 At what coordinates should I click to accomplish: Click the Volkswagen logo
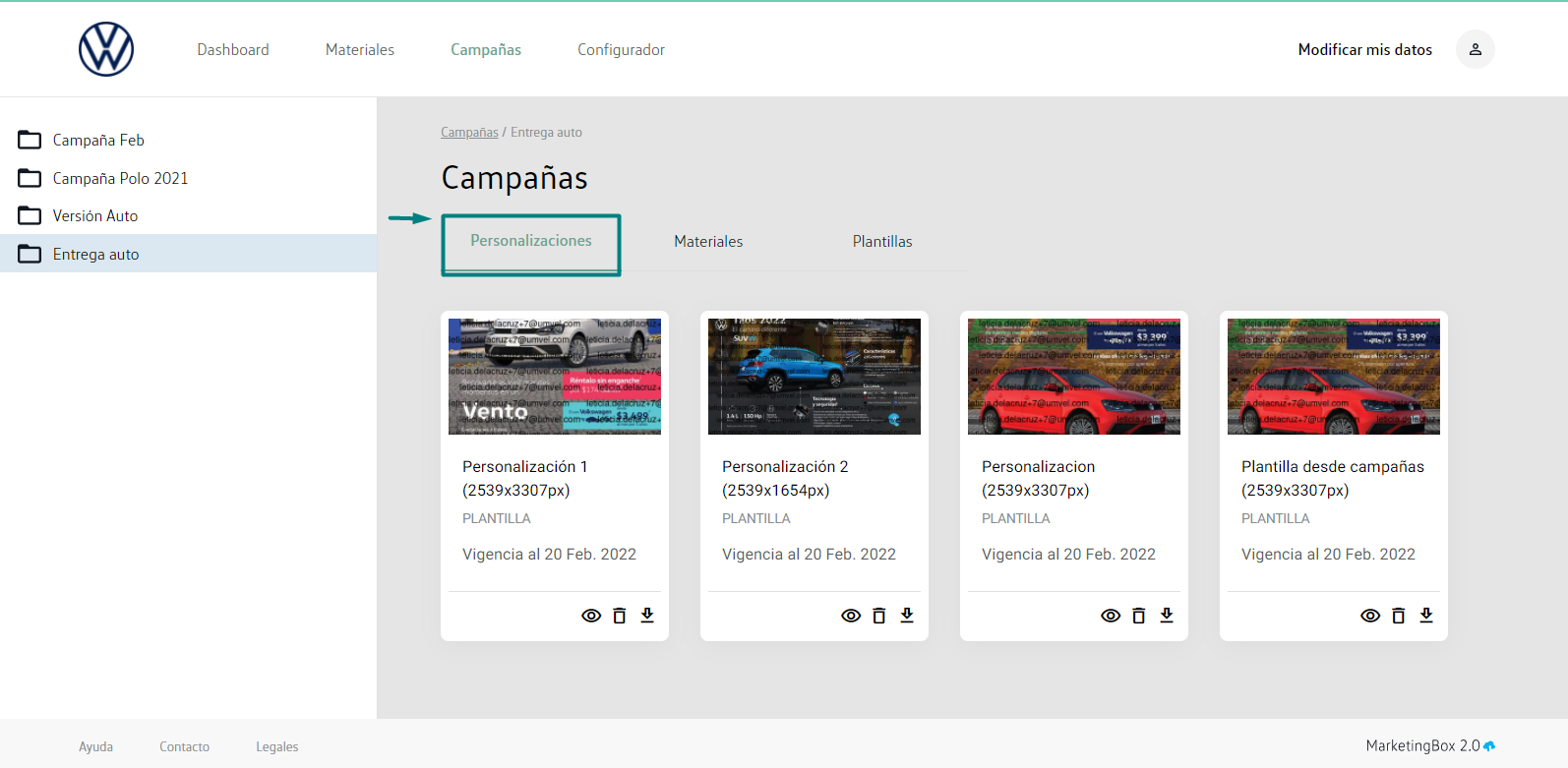point(106,49)
